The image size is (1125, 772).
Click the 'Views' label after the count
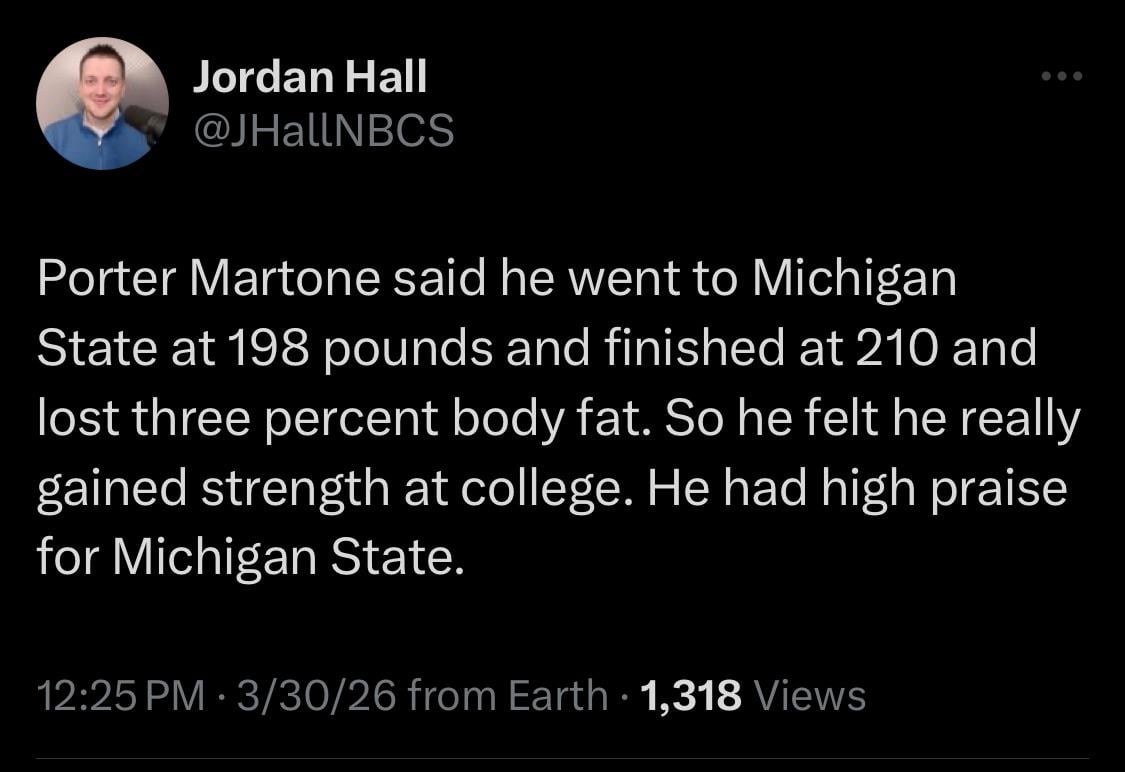[x=808, y=692]
